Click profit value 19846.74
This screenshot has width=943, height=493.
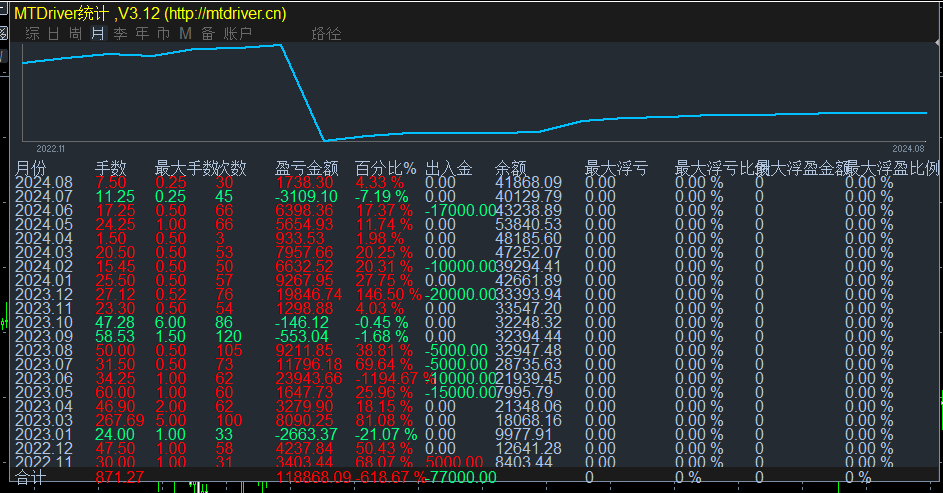pos(309,295)
